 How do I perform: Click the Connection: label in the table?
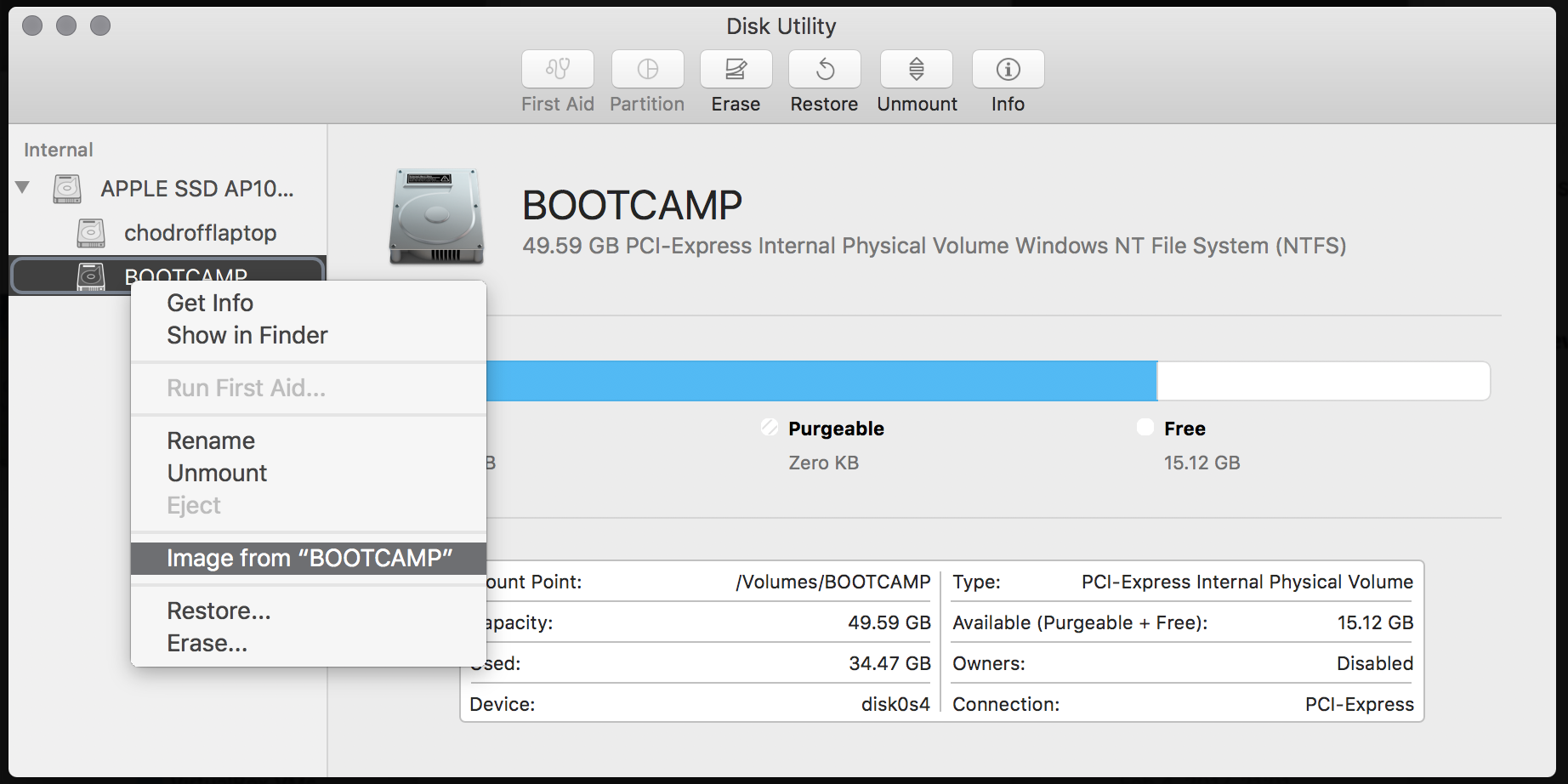click(x=1006, y=704)
